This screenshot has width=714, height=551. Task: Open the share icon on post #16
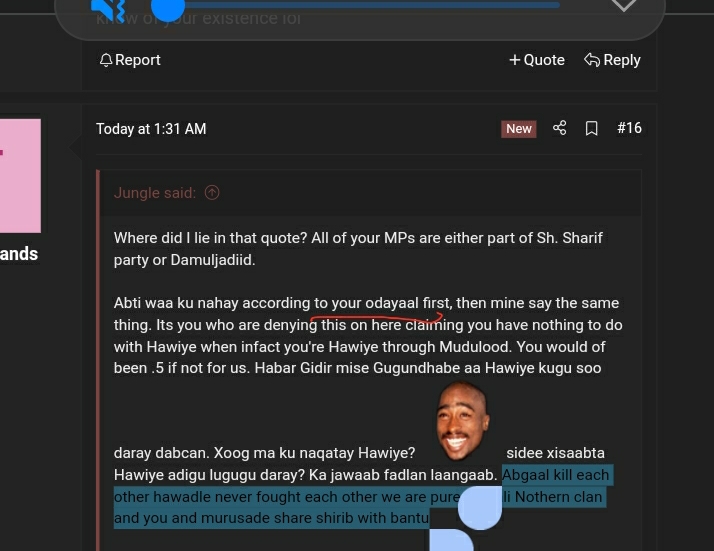560,128
